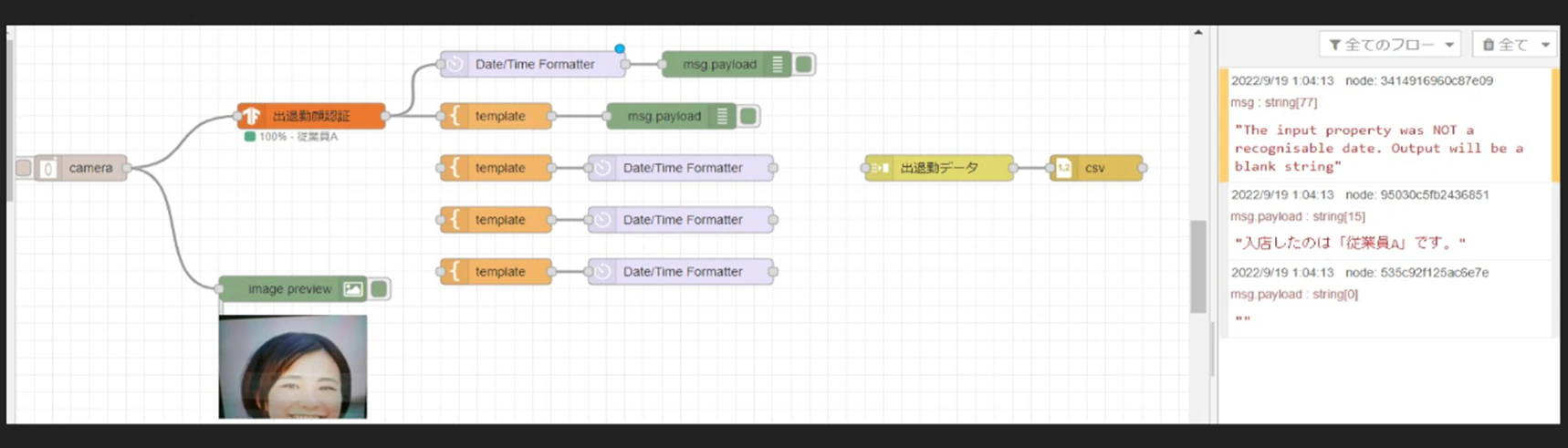Click the clock icon of the Date/Time Formatter in the 出退勤データ row
1568x448 pixels.
(602, 168)
